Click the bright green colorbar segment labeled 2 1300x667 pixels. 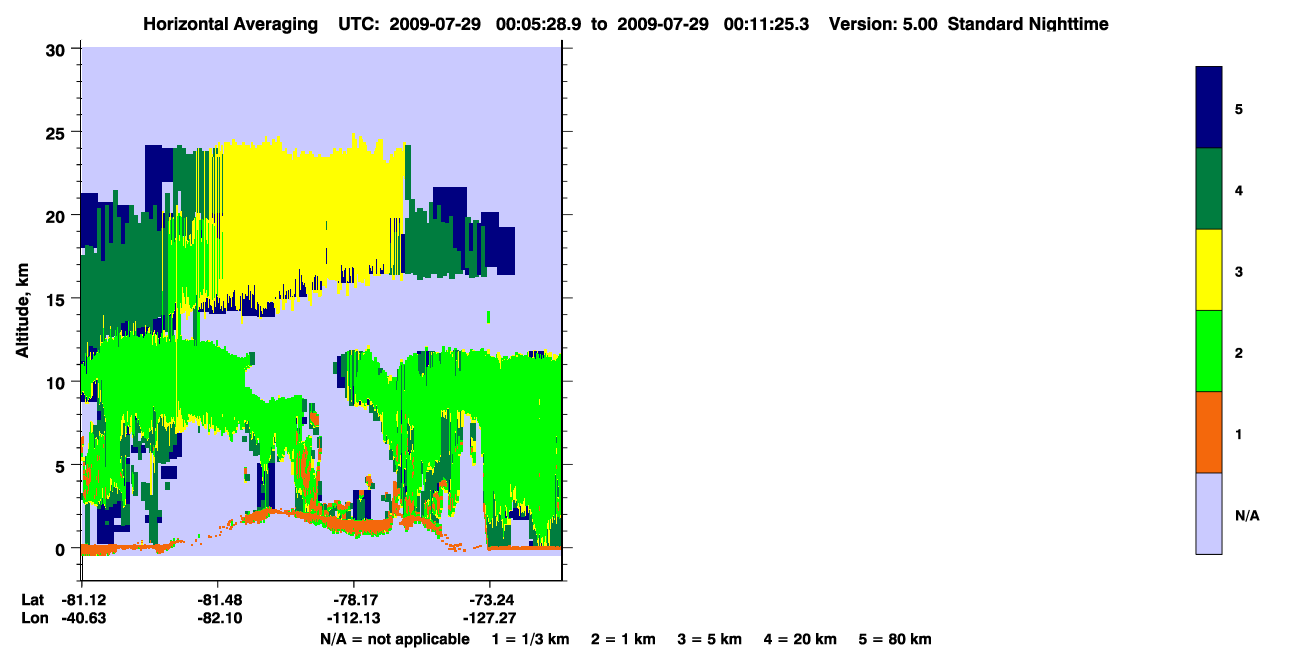1209,351
